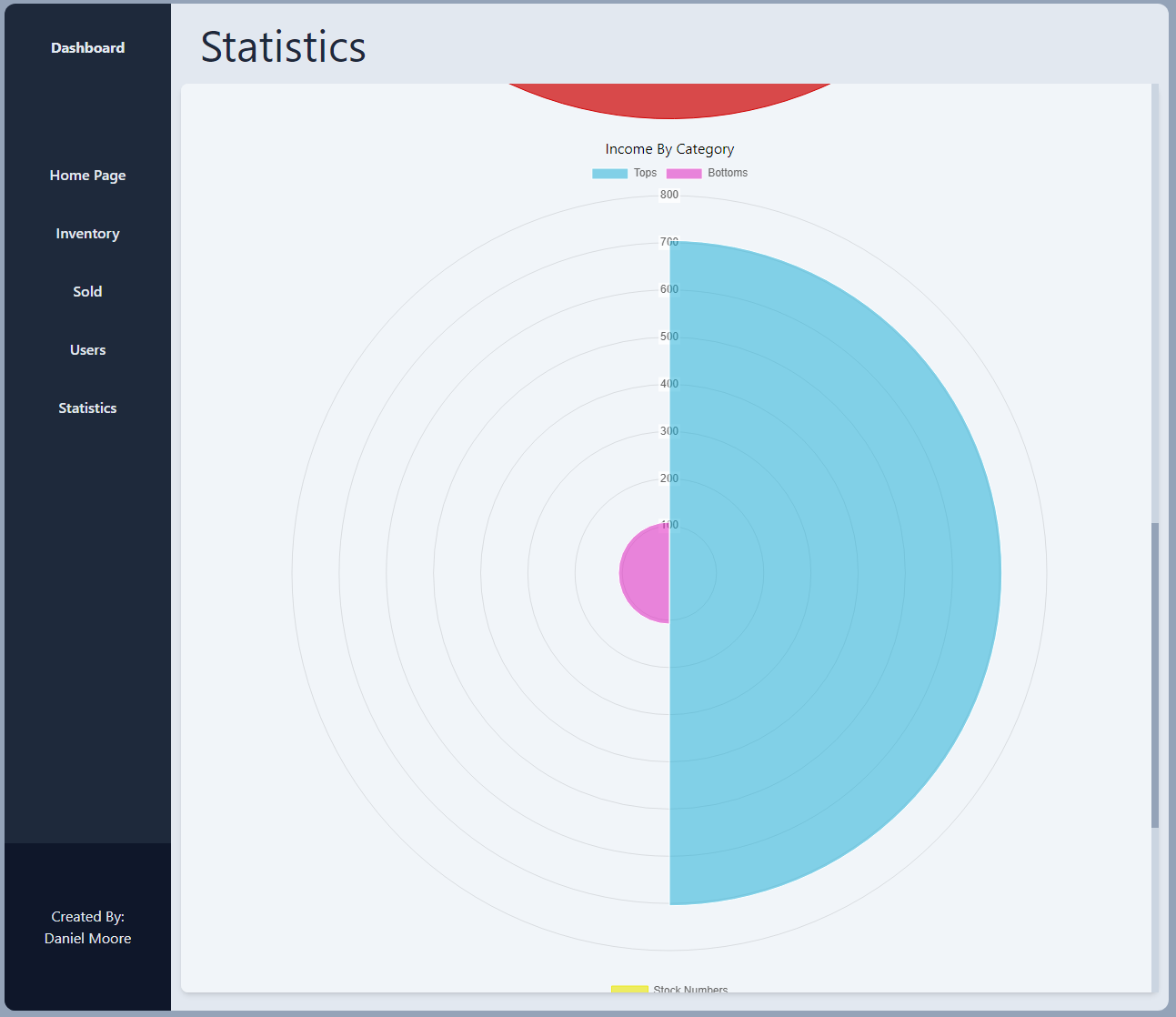Toggle the Tops legend color box

point(609,174)
